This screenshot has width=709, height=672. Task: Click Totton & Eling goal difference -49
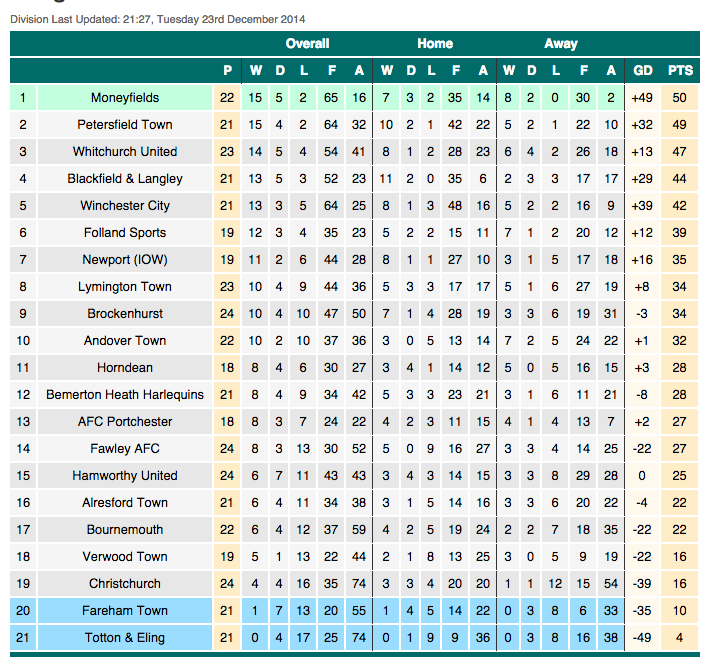[642, 638]
